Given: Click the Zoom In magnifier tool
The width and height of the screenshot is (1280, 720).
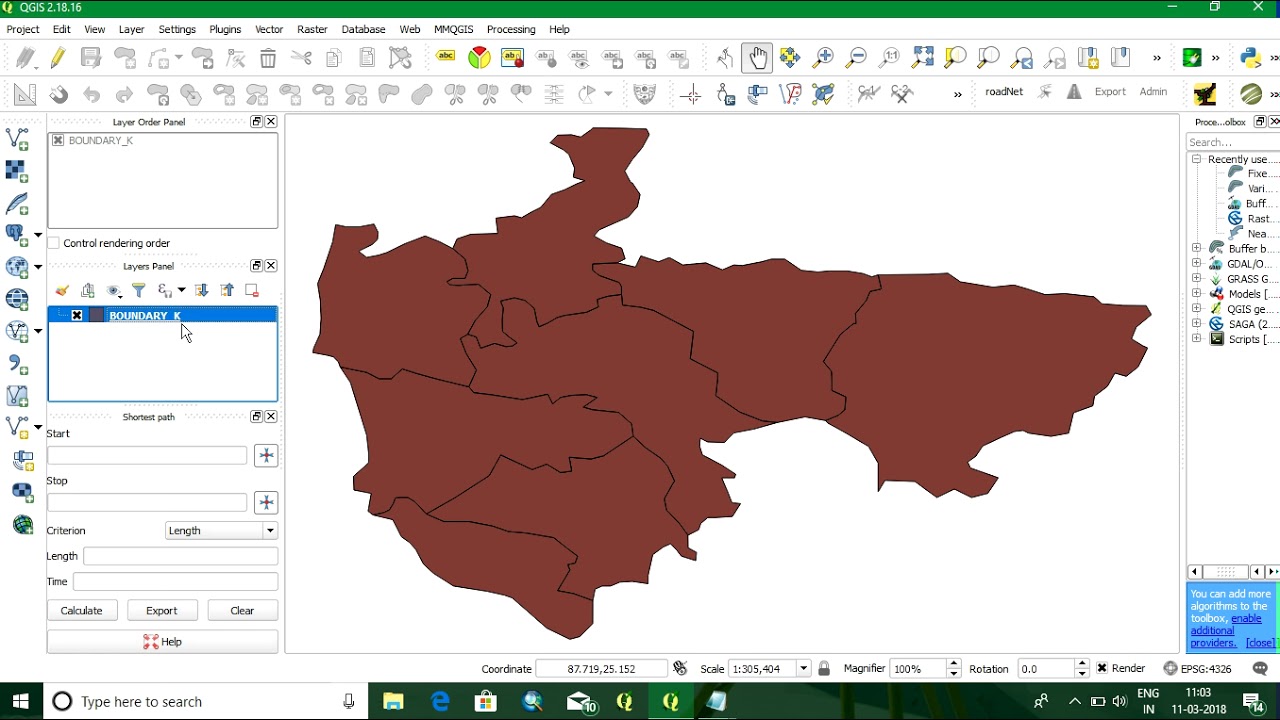Looking at the screenshot, I should (823, 58).
